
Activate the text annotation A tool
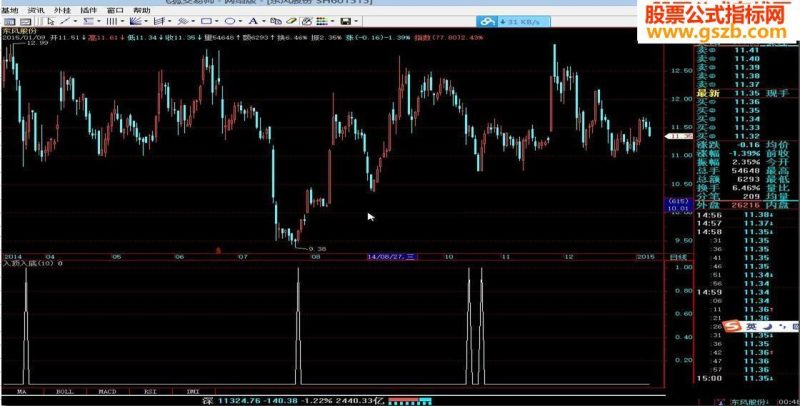point(253,21)
